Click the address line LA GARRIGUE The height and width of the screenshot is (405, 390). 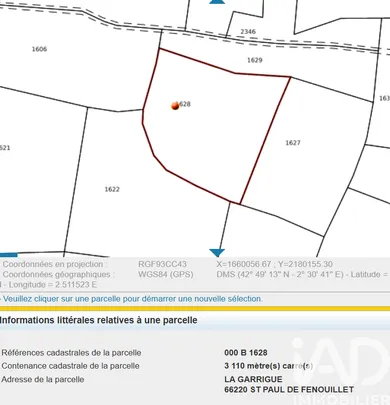point(253,379)
